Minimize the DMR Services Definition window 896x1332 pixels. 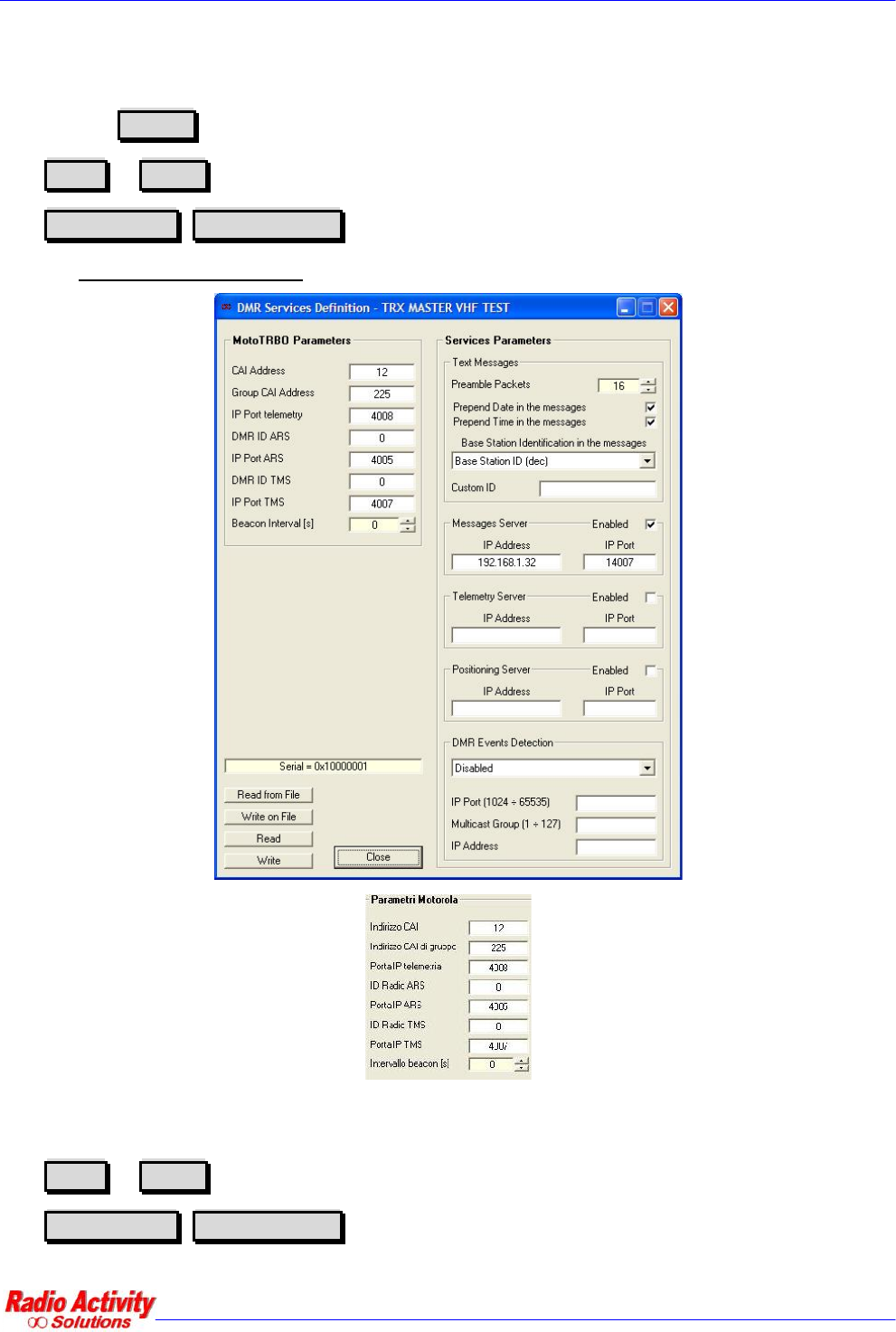(x=626, y=307)
